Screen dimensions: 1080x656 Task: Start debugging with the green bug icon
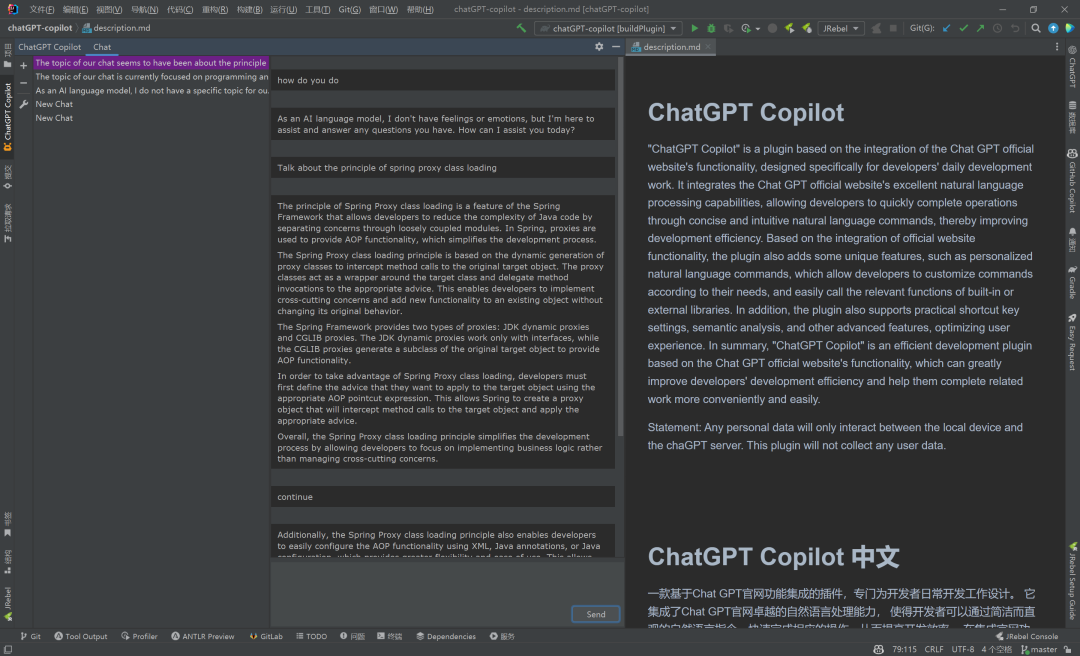click(712, 28)
